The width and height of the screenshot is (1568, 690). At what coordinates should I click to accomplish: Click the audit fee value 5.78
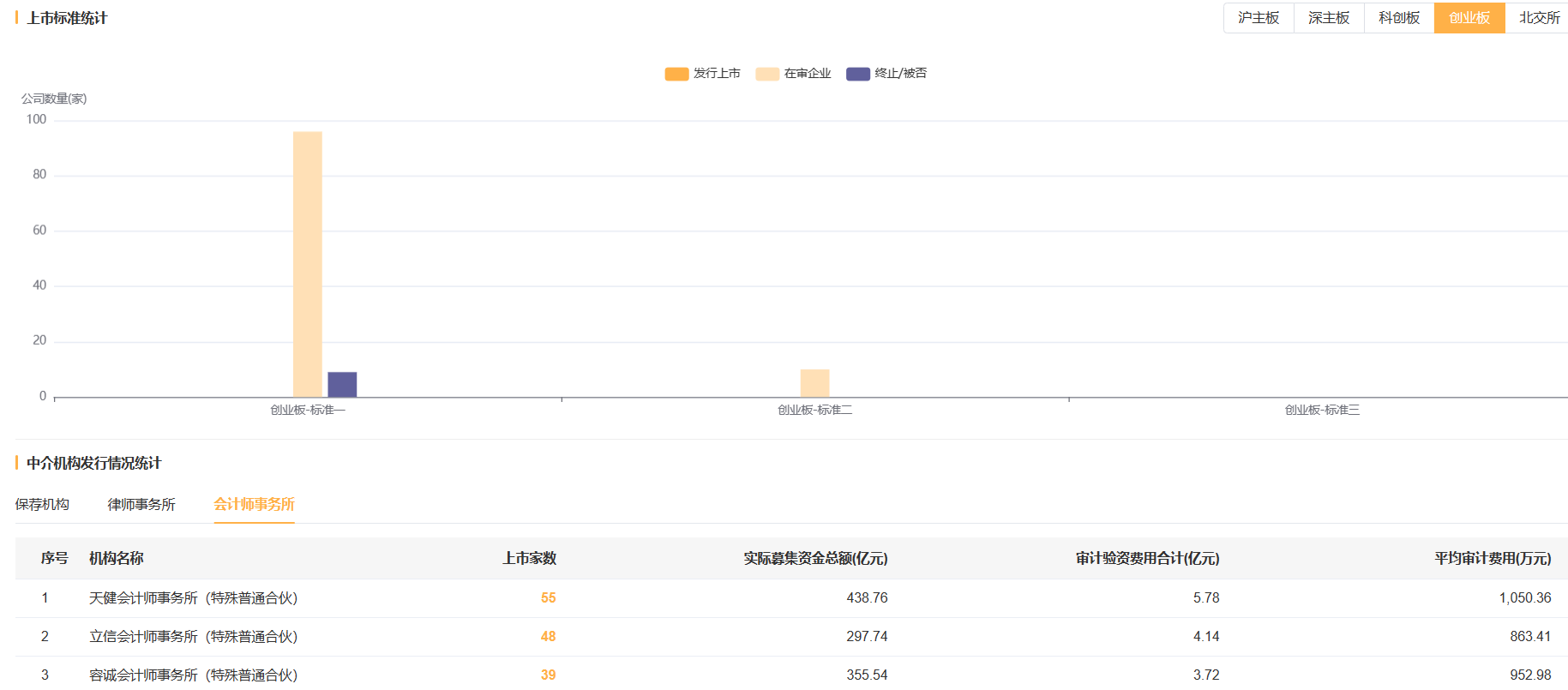(x=1206, y=598)
